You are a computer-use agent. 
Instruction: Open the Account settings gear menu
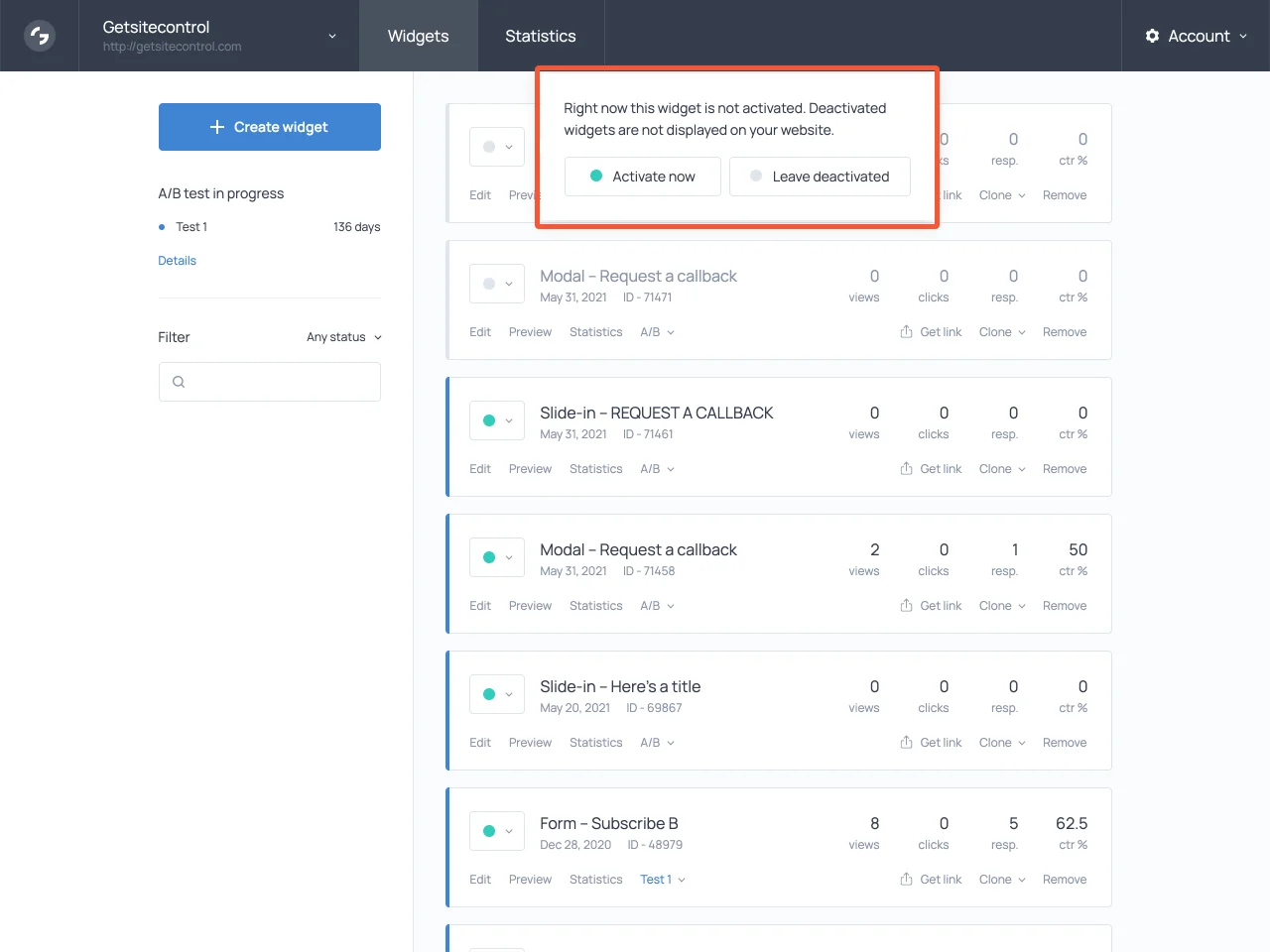pos(1152,36)
